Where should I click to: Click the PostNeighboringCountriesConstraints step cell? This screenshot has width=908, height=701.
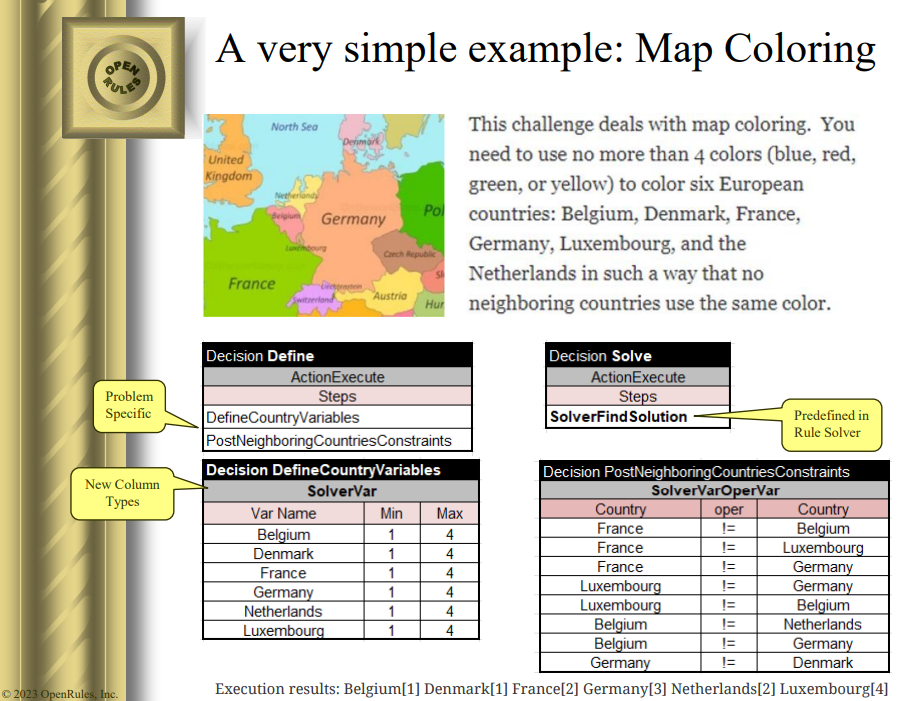[x=337, y=440]
